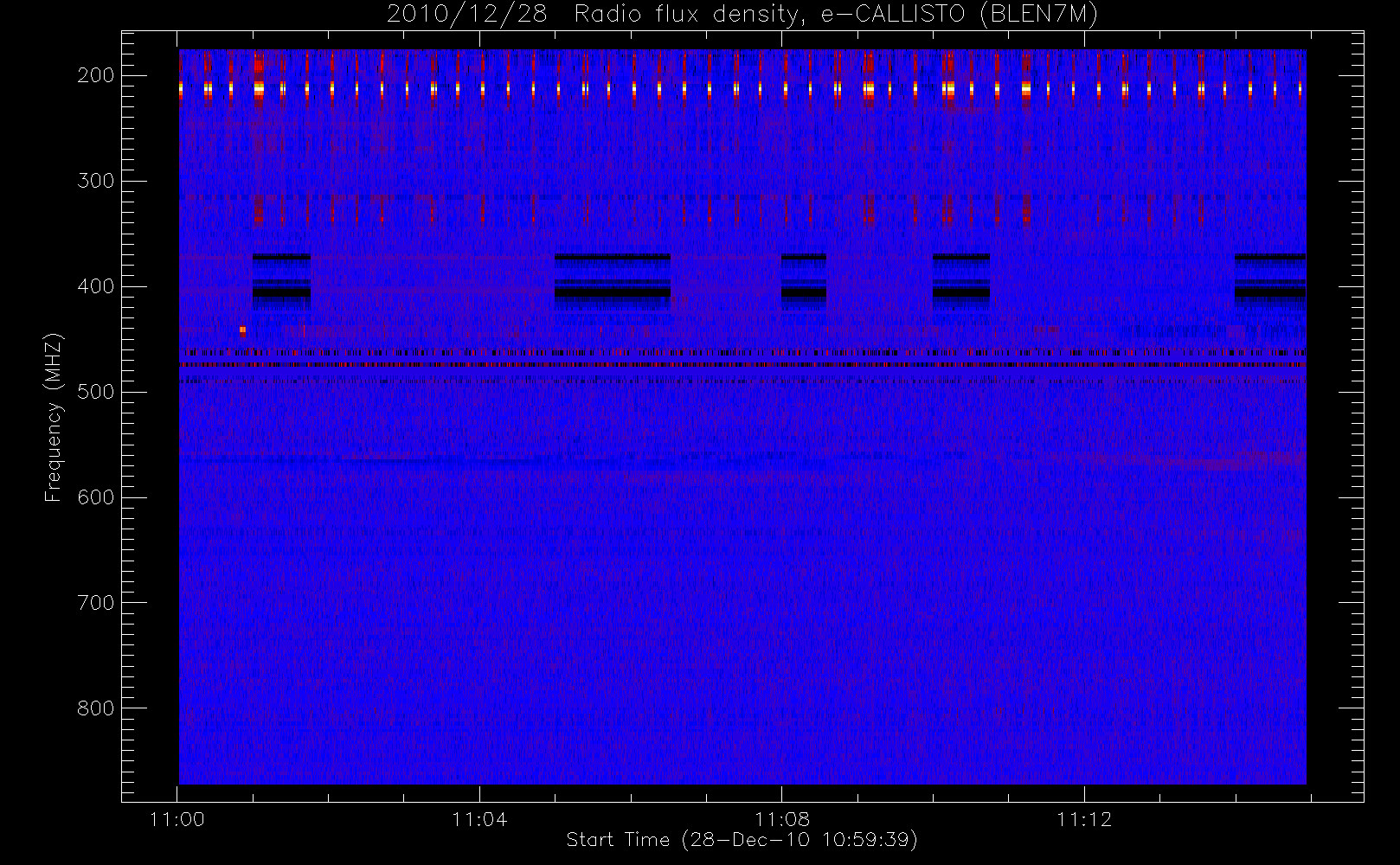Click the 200 frequency tick label
1400x865 pixels.
(96, 75)
